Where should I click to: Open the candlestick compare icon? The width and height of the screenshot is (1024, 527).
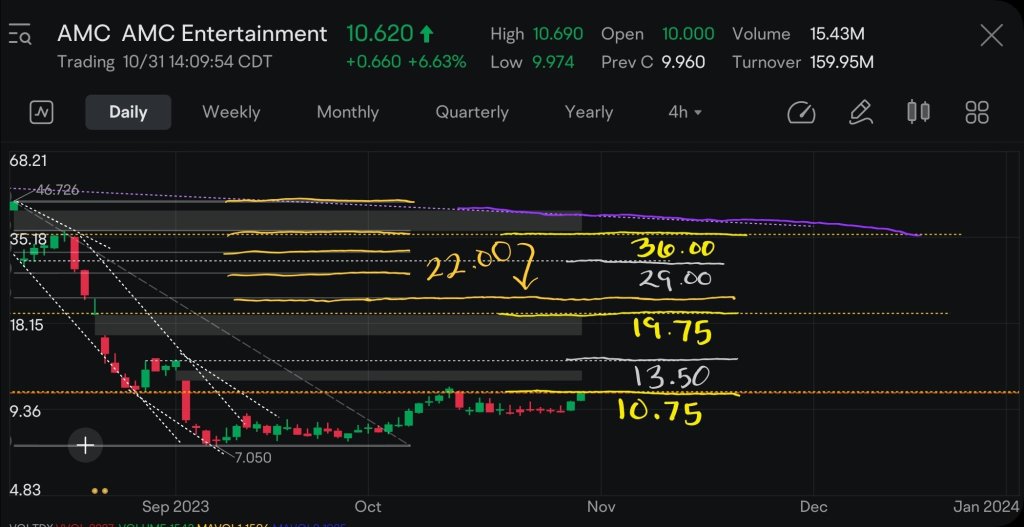pos(918,112)
